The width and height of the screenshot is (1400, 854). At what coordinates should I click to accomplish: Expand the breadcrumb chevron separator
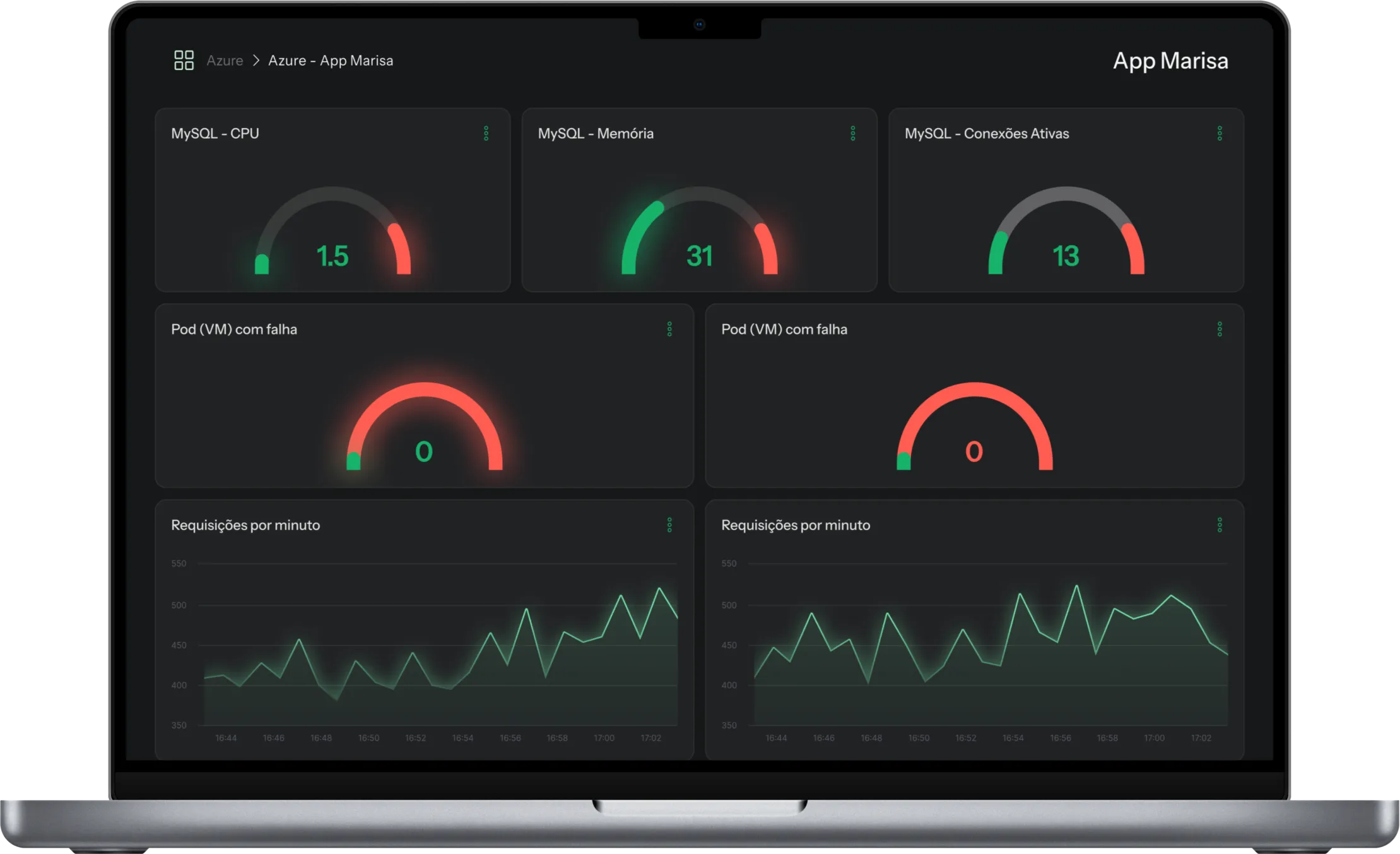coord(256,61)
